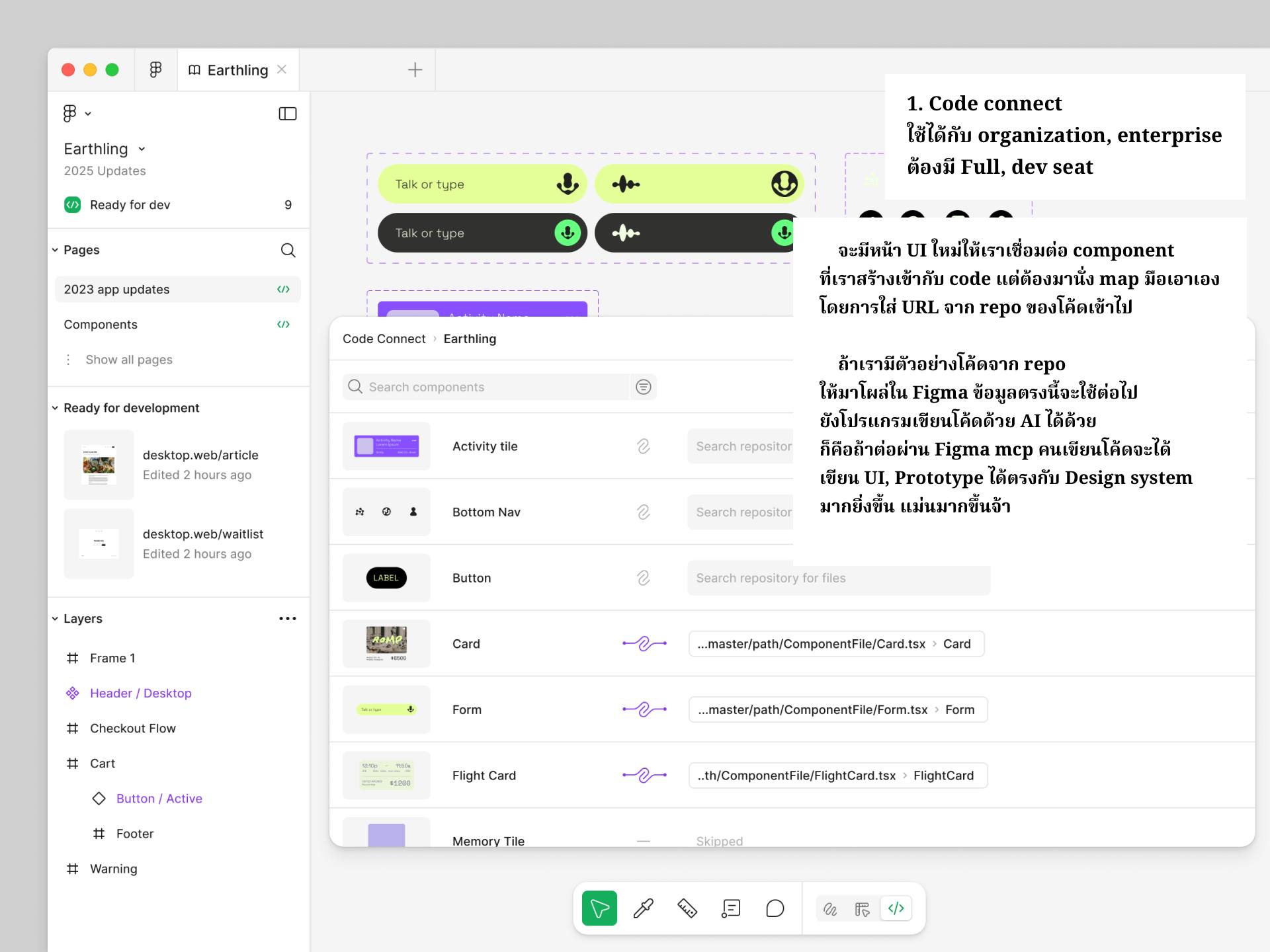
Task: Click the Flight Card component name
Action: pos(484,775)
